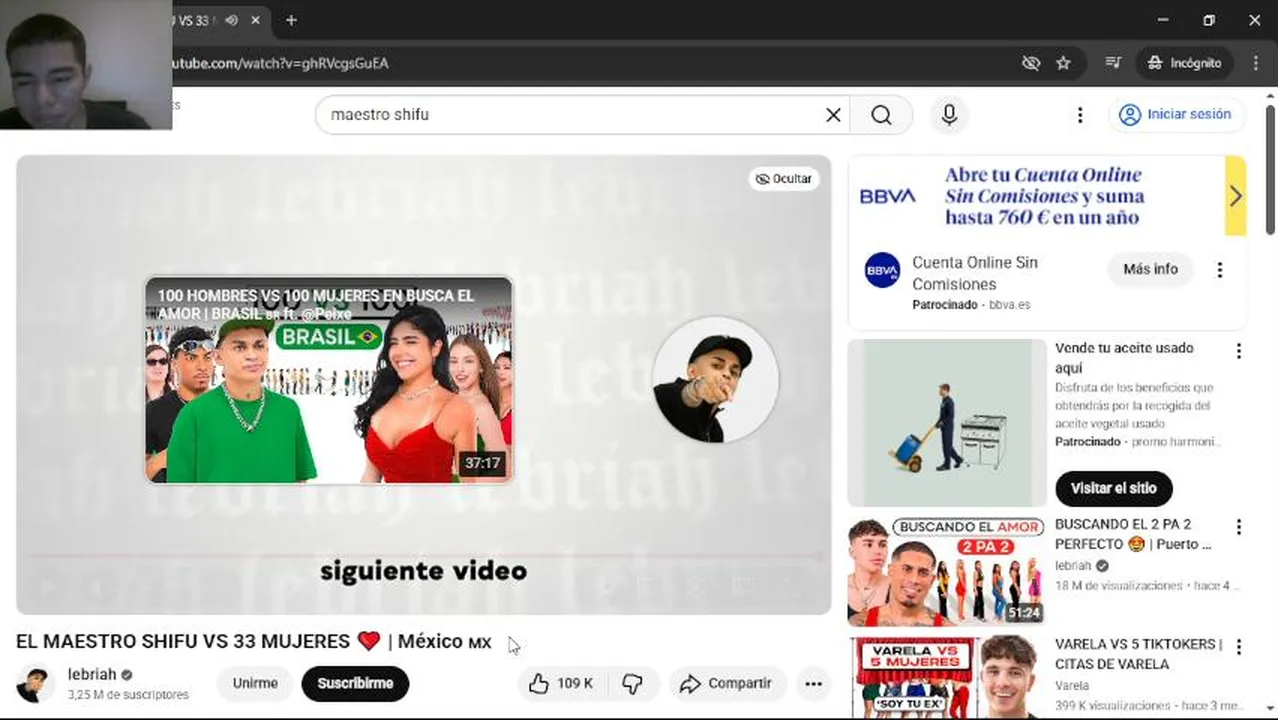Open lebriah channel name link
This screenshot has width=1278, height=720.
click(92, 674)
